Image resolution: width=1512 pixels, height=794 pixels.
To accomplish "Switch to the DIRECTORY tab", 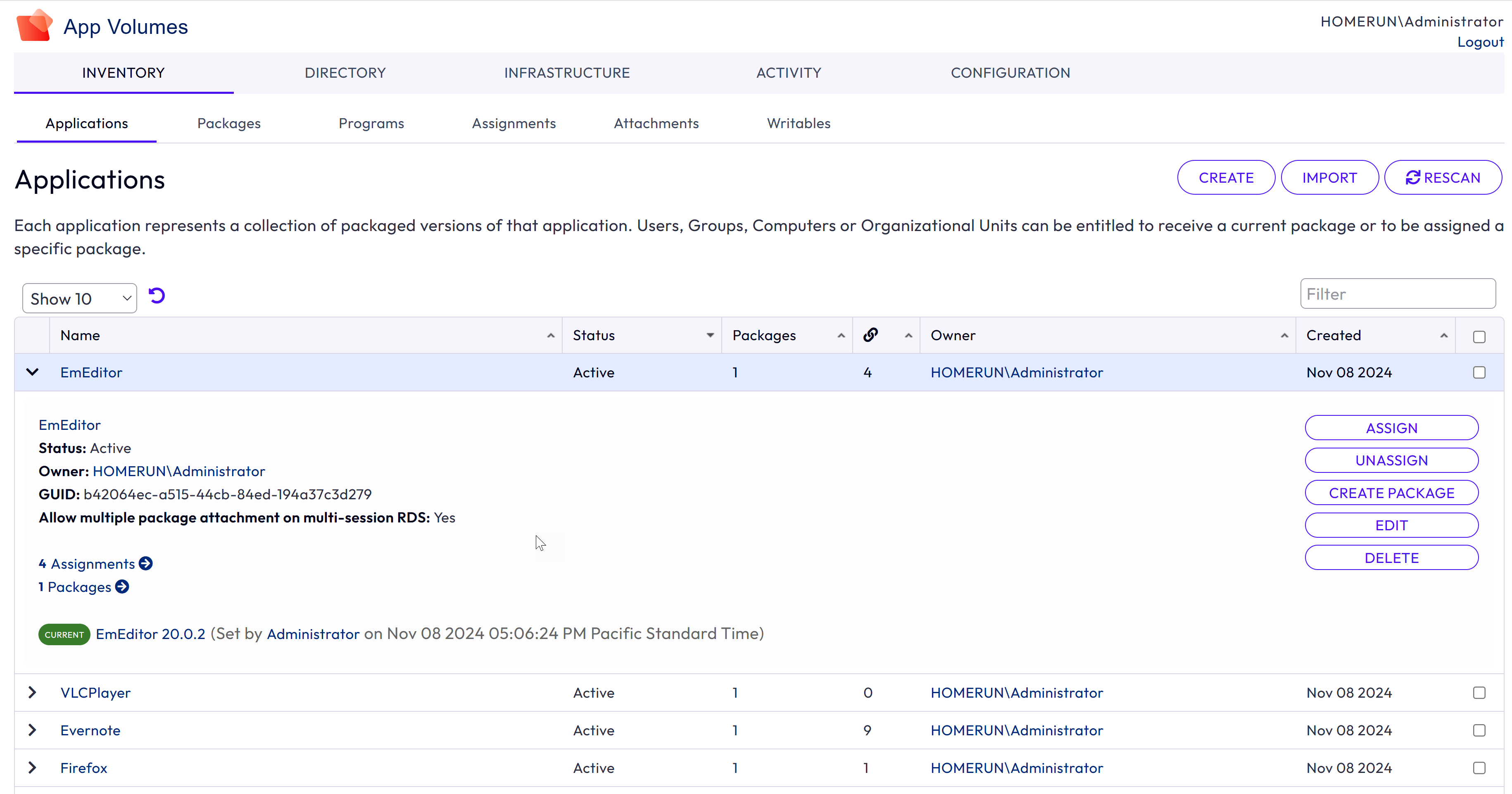I will [x=345, y=73].
